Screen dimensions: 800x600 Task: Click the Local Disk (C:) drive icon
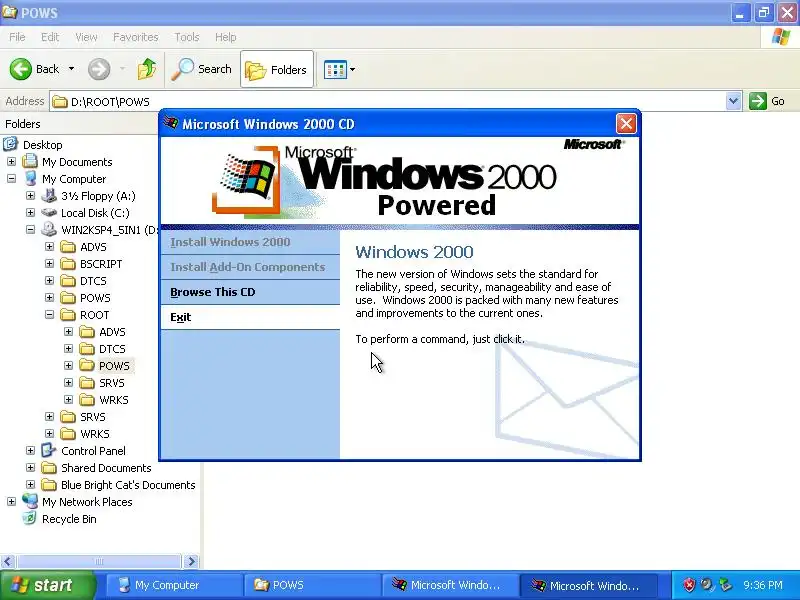tap(49, 212)
